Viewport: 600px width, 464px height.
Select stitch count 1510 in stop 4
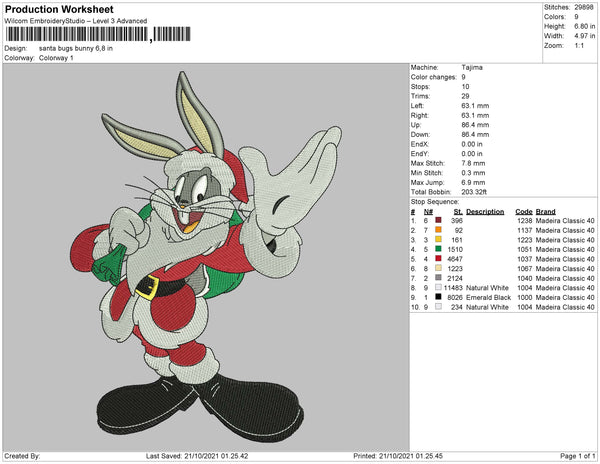click(x=455, y=249)
